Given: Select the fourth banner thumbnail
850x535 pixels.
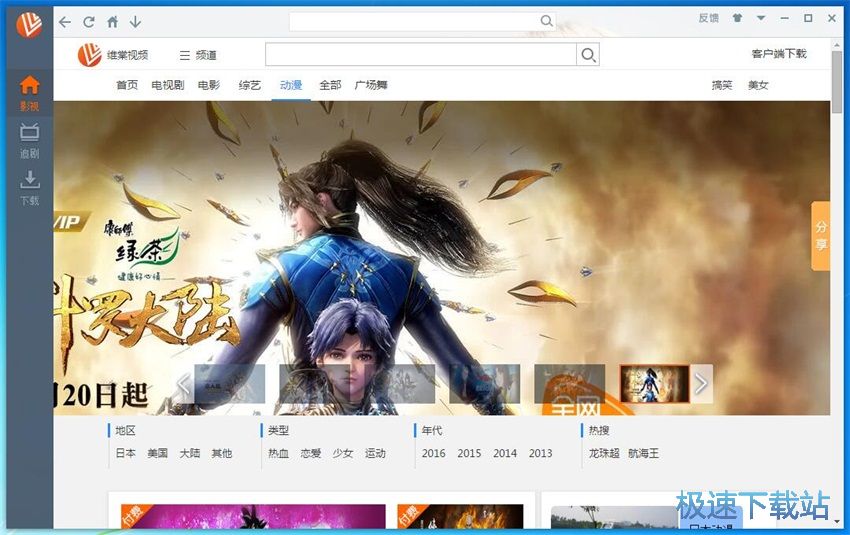Looking at the screenshot, I should pos(485,384).
